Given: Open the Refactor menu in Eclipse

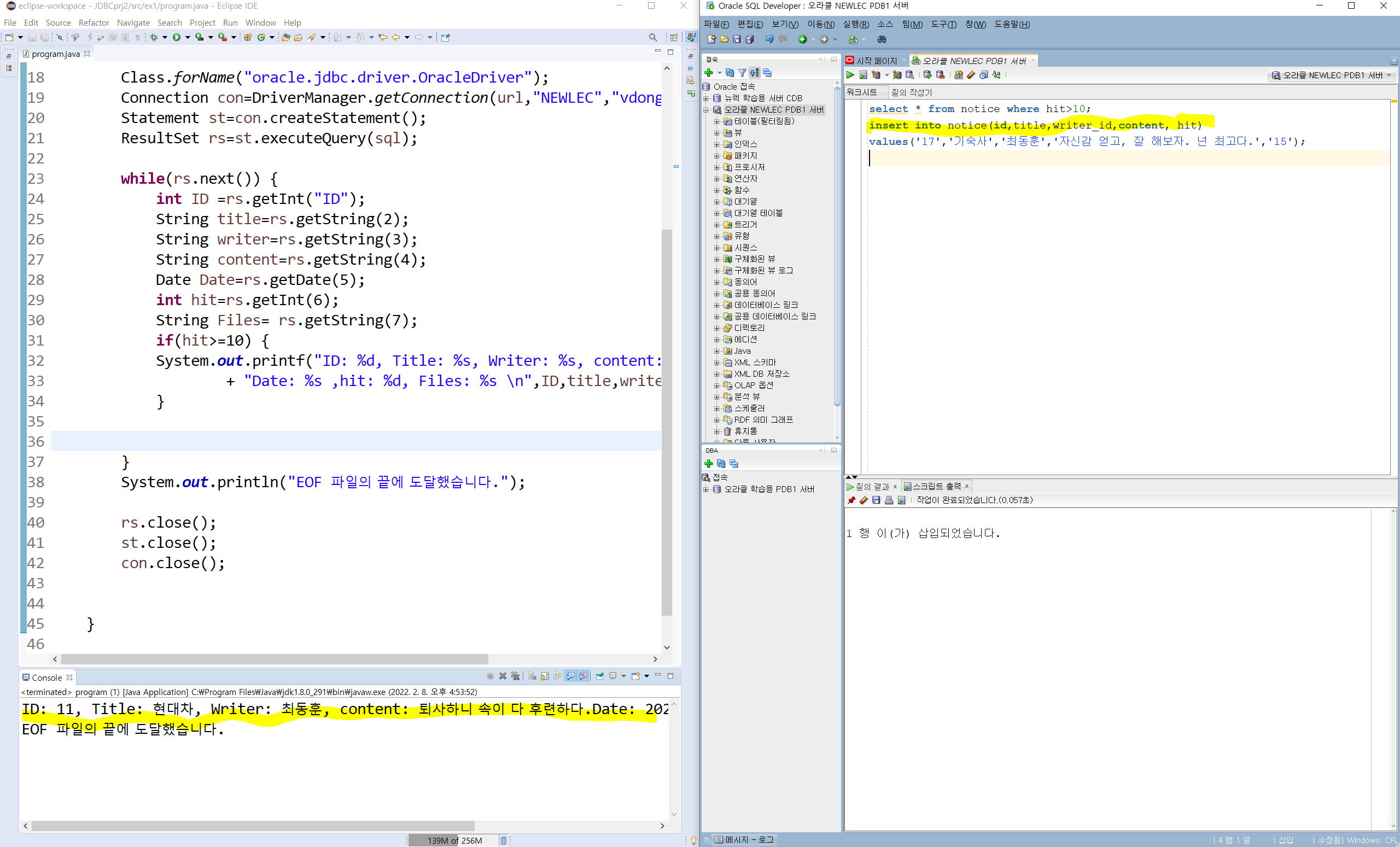Looking at the screenshot, I should [94, 23].
